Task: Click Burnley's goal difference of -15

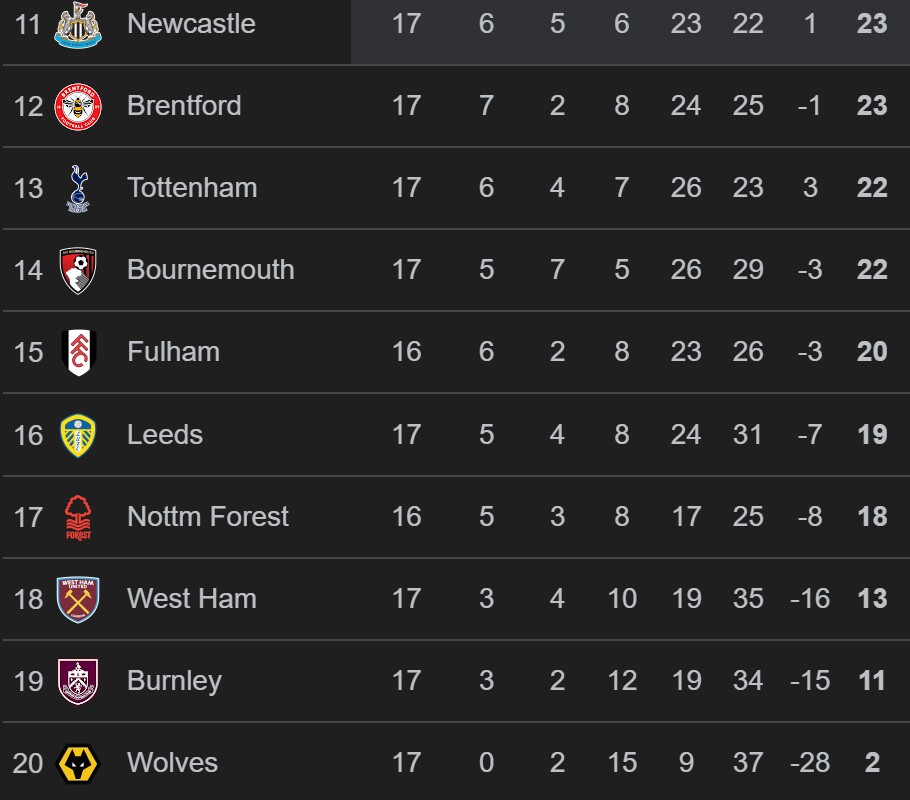Action: pyautogui.click(x=809, y=681)
